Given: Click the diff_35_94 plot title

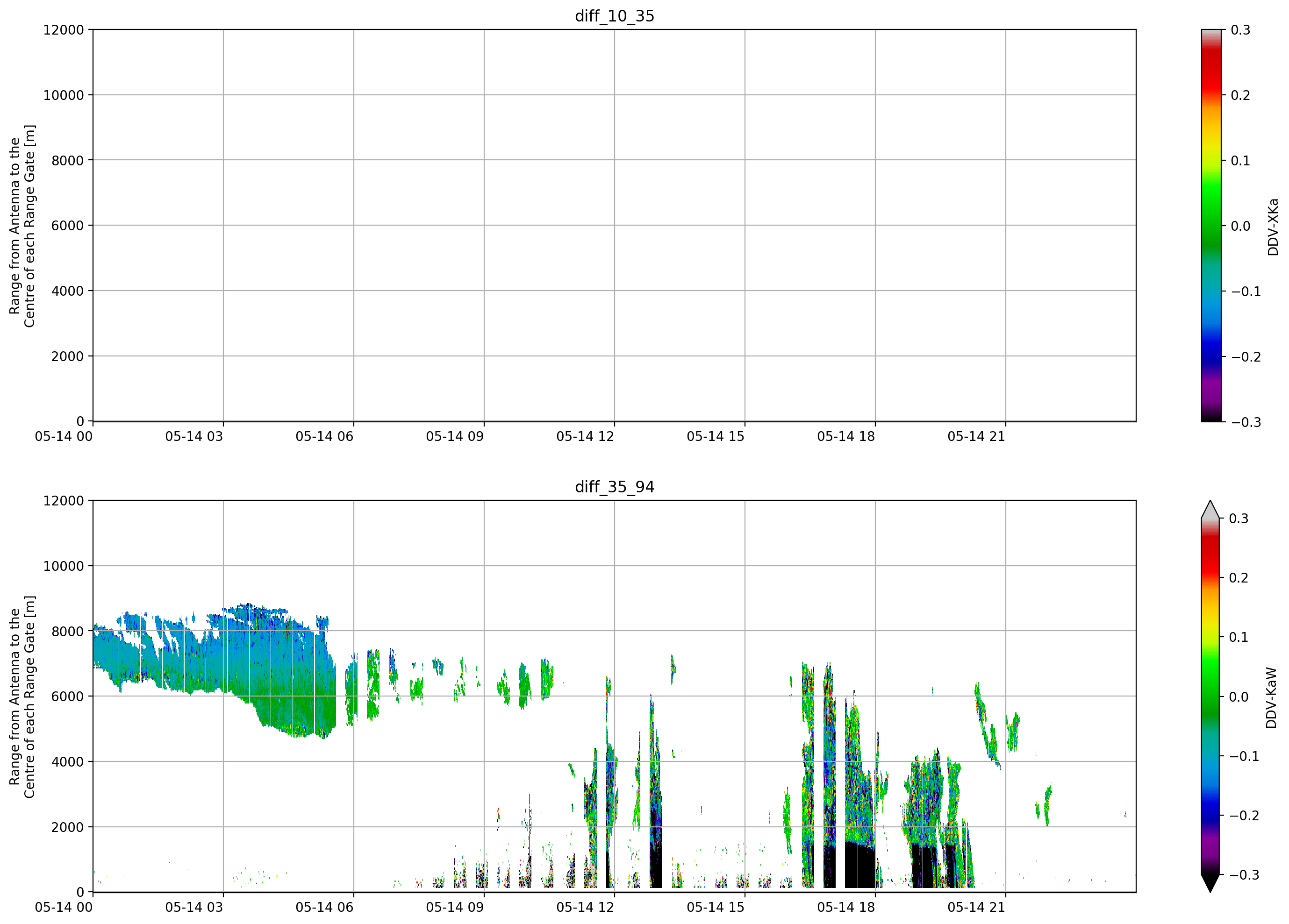Looking at the screenshot, I should pos(615,487).
